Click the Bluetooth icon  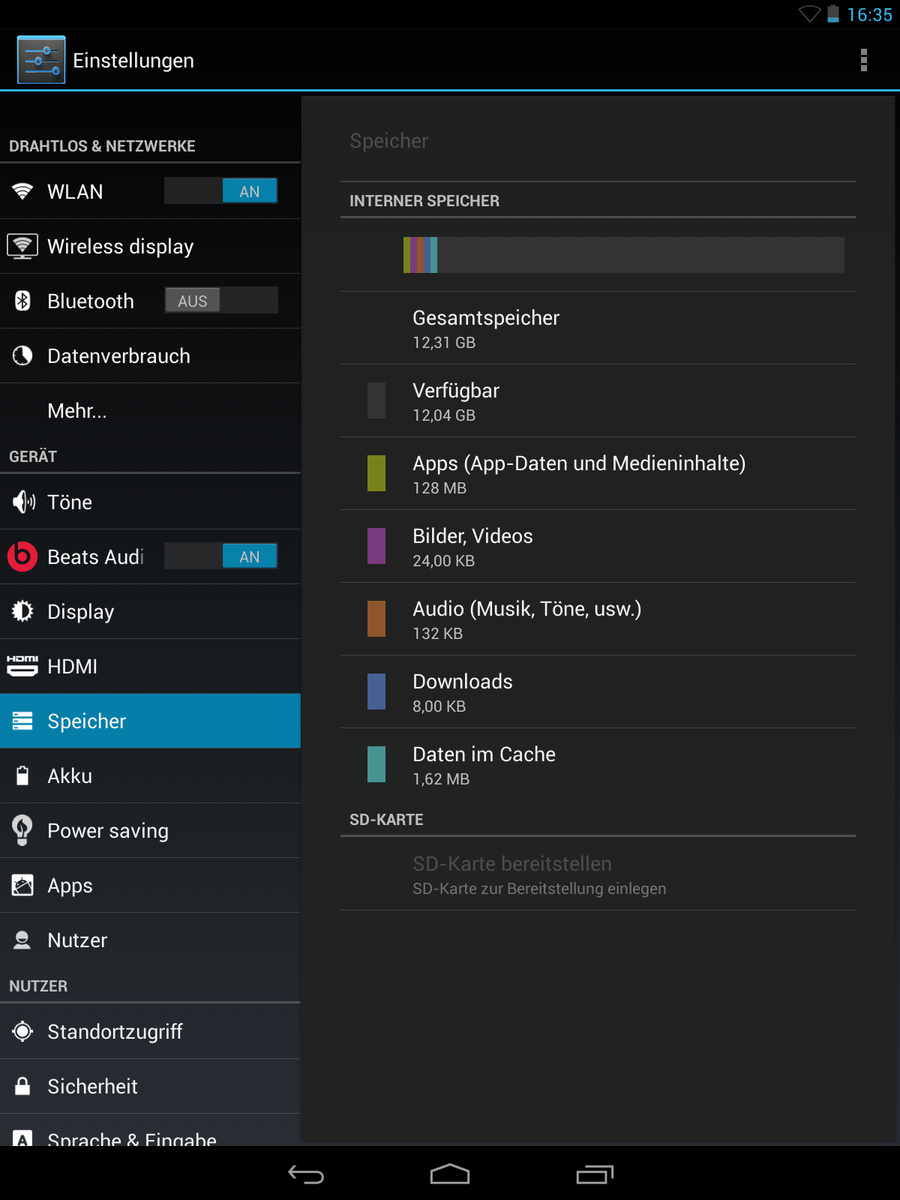click(22, 301)
